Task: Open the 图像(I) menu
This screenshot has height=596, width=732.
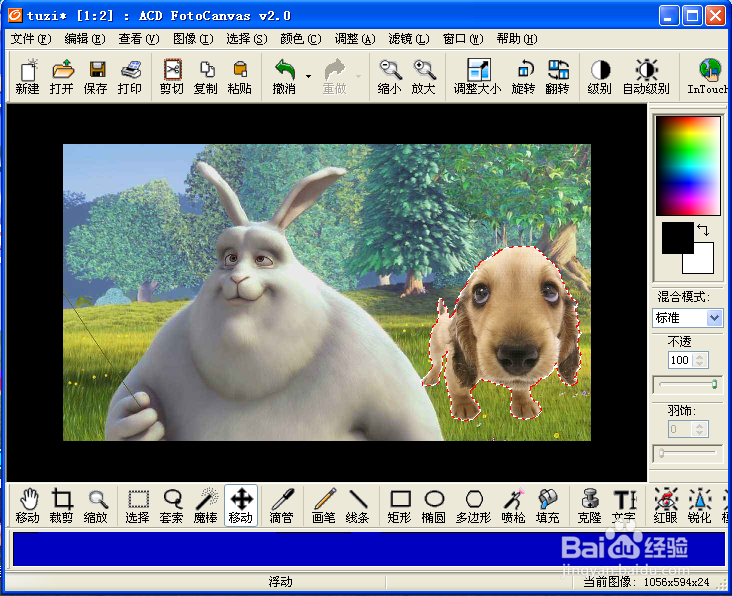Action: (x=193, y=39)
